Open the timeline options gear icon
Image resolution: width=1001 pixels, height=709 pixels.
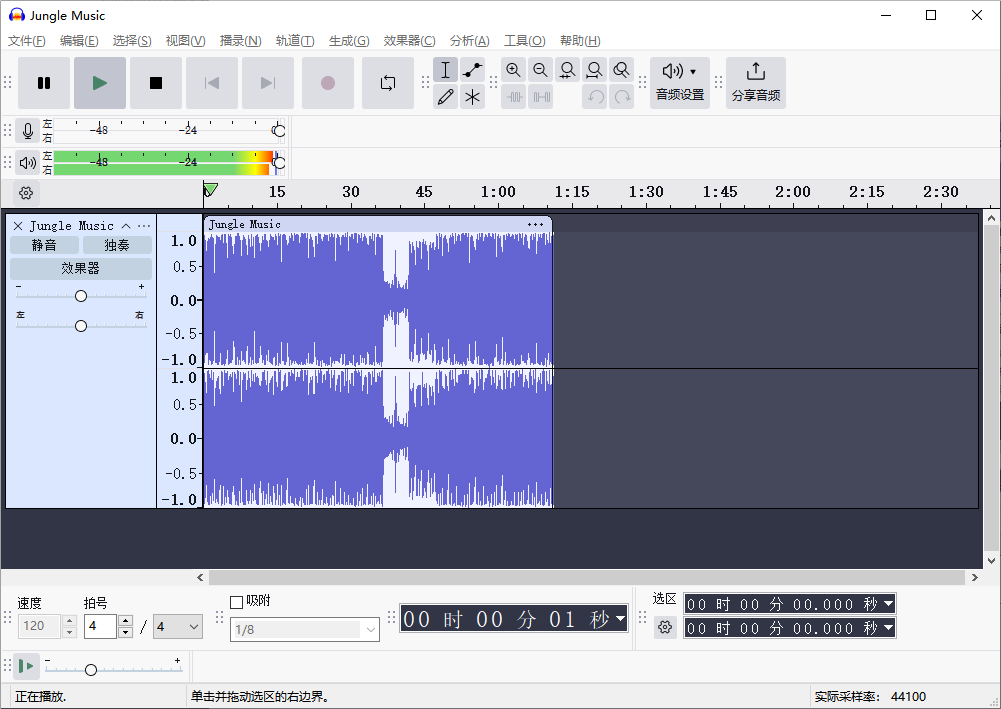(x=26, y=193)
